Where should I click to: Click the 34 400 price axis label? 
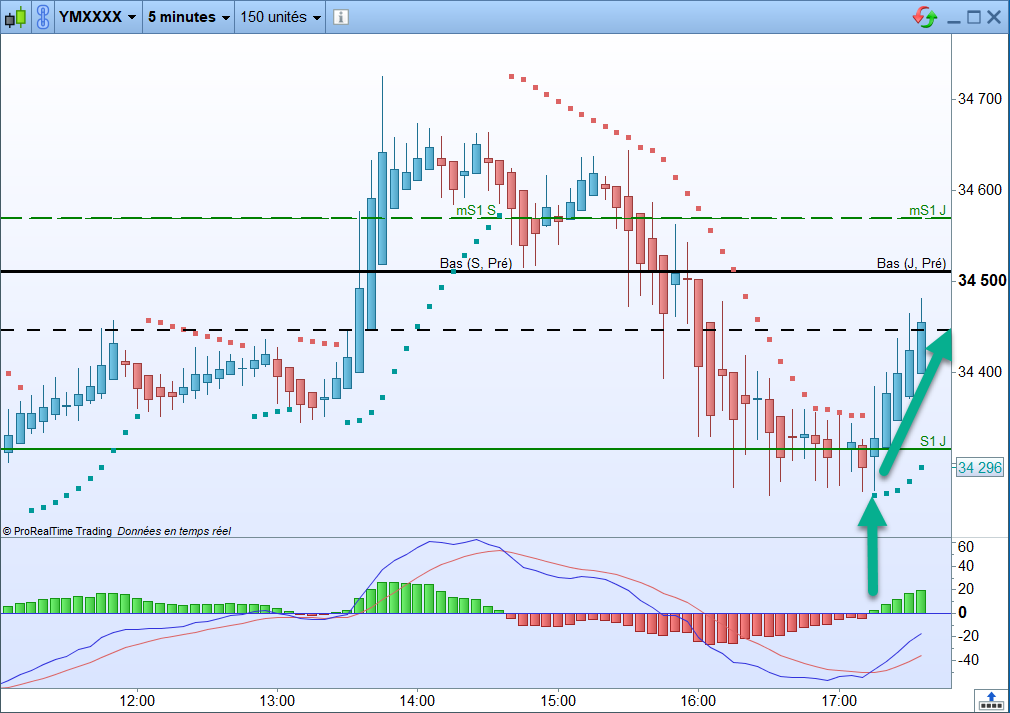980,372
